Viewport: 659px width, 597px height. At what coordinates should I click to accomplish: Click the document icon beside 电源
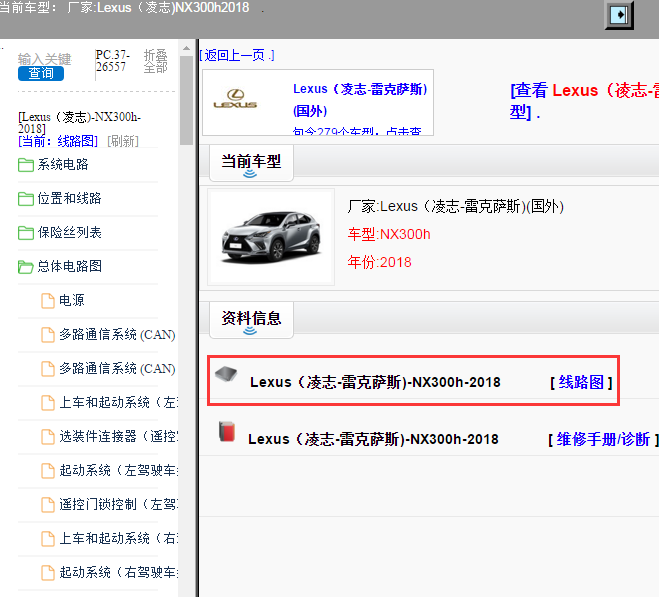click(x=48, y=301)
